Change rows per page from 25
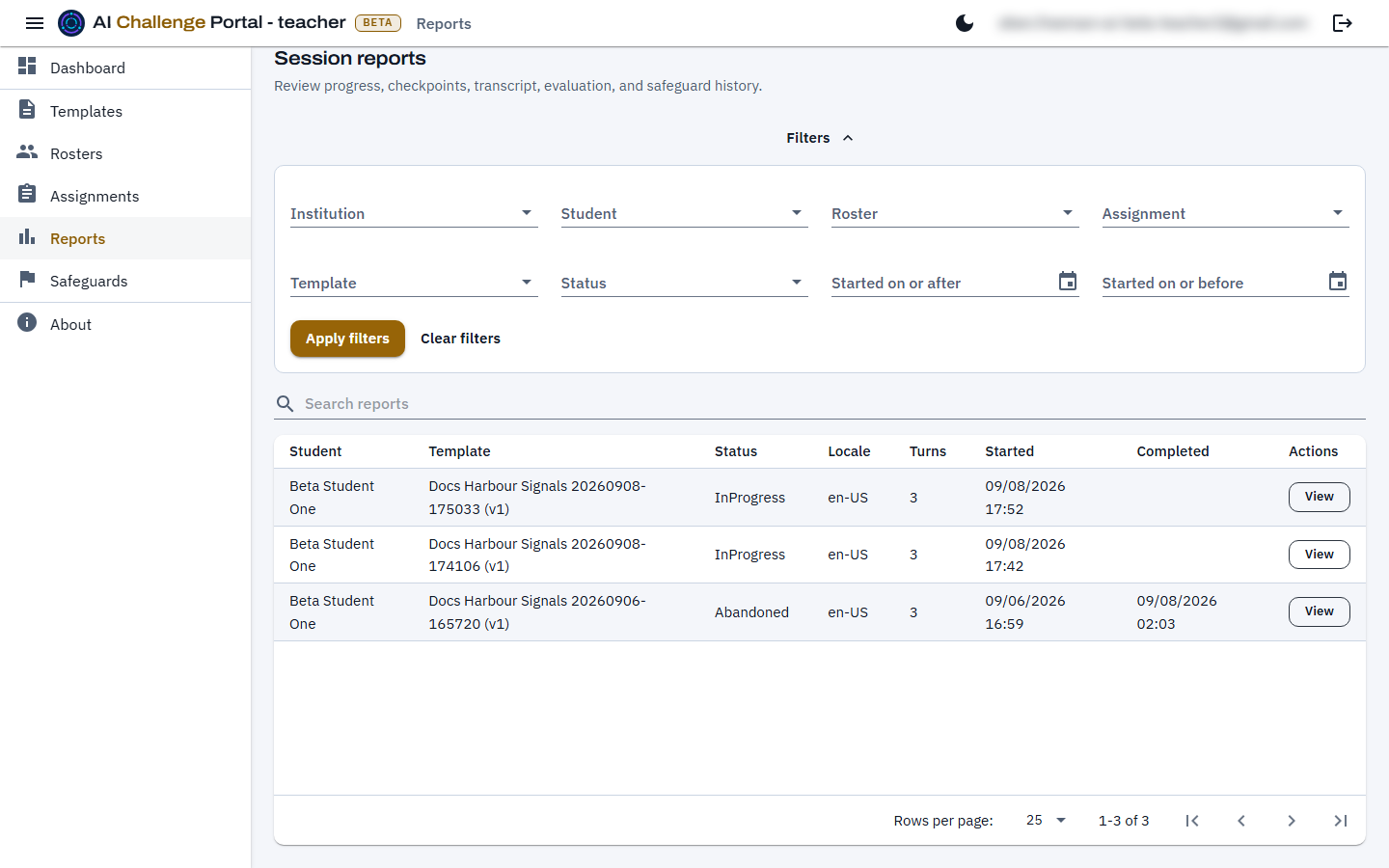The width and height of the screenshot is (1389, 868). 1046,820
